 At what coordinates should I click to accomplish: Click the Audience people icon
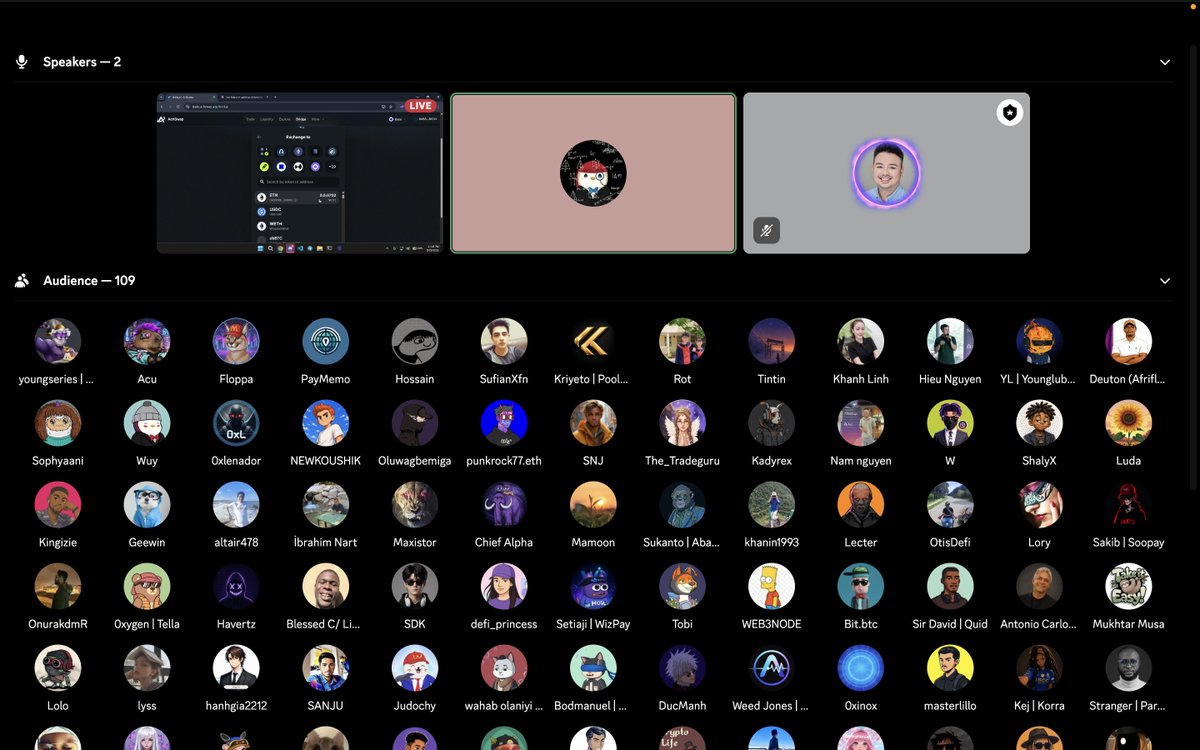(22, 281)
